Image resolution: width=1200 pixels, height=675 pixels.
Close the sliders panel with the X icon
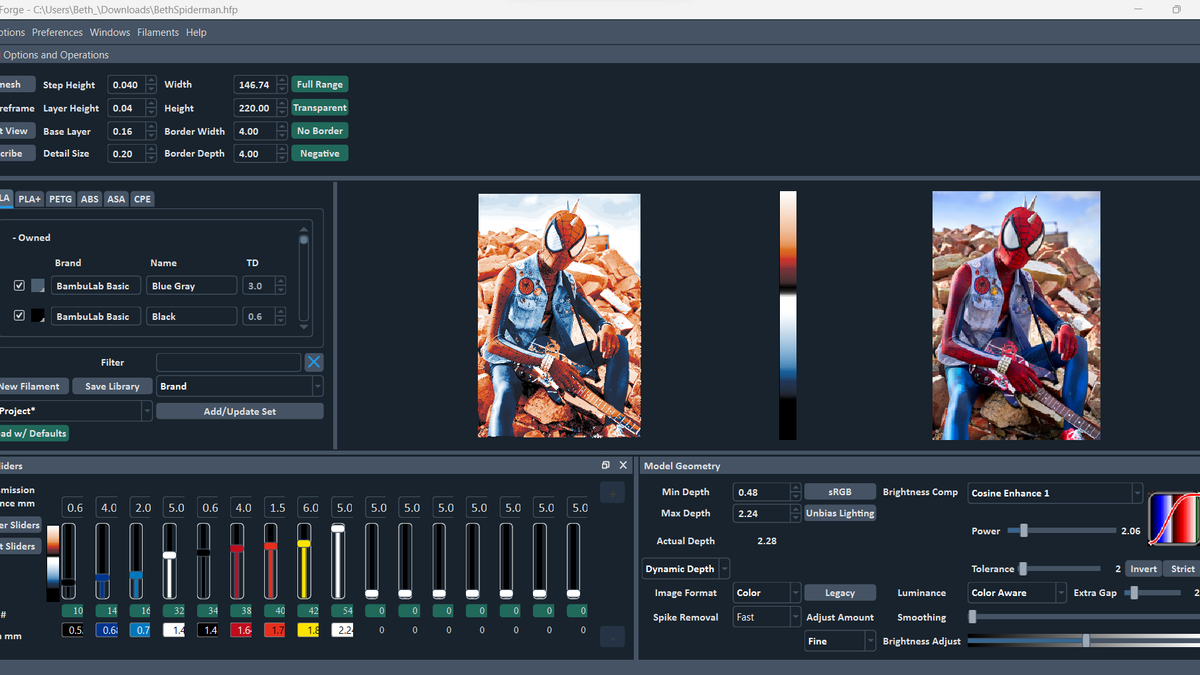click(624, 465)
